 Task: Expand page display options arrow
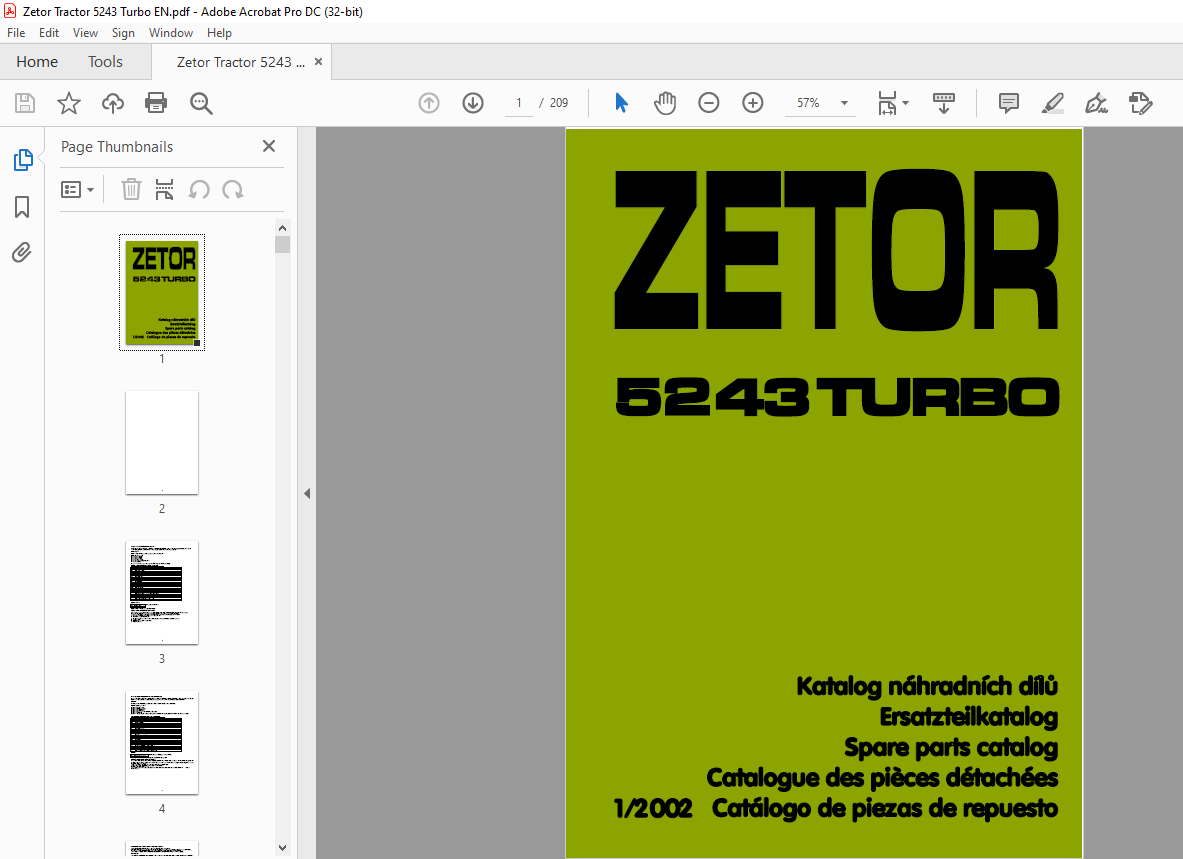pyautogui.click(x=905, y=103)
